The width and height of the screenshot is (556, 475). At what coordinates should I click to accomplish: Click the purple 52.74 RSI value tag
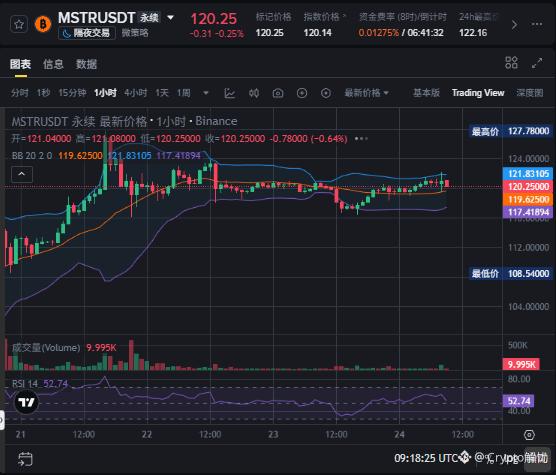(x=518, y=401)
